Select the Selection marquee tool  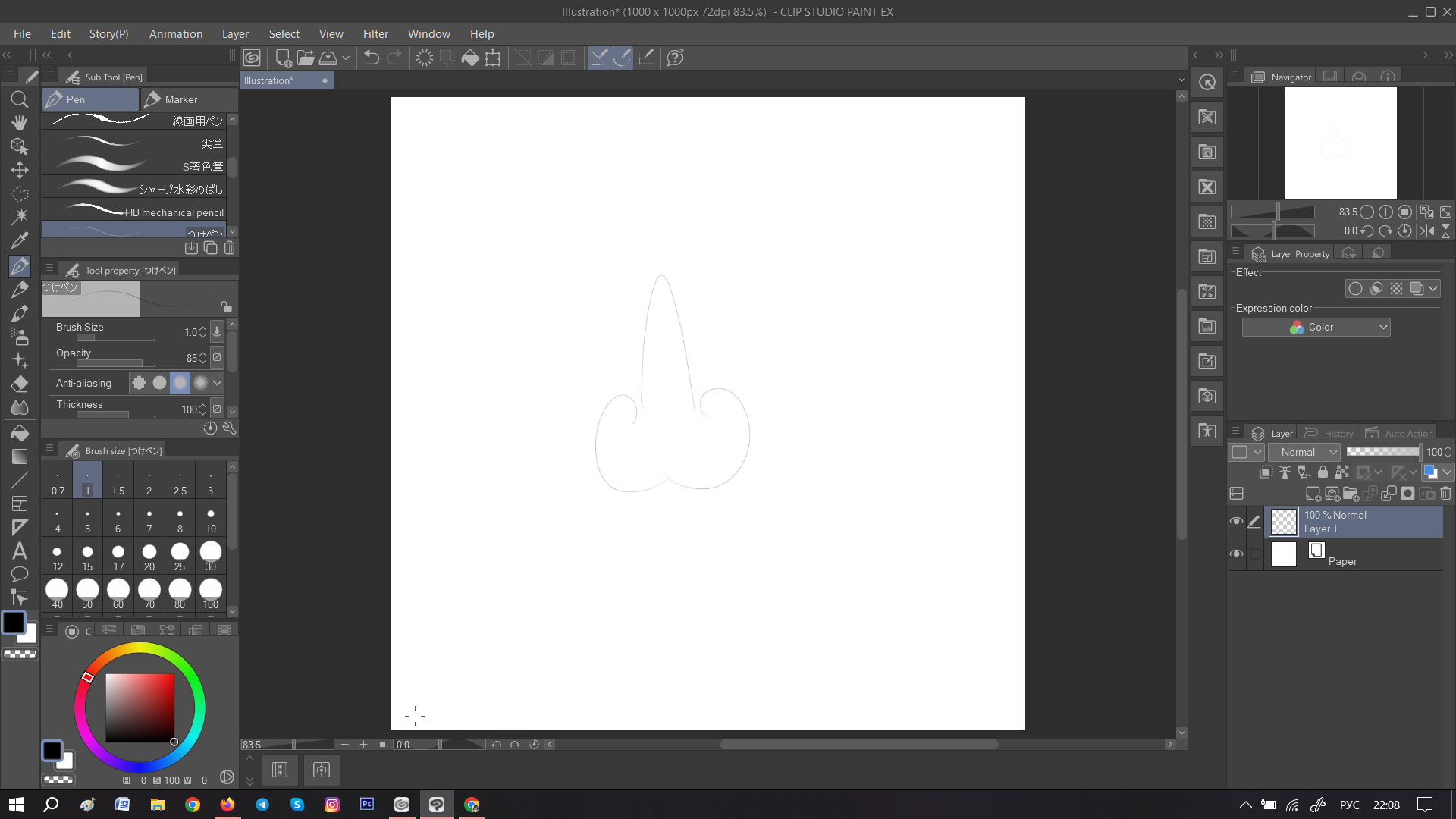(x=20, y=193)
